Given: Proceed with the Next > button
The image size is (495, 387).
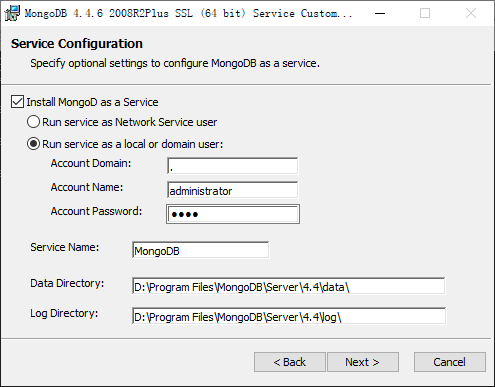Looking at the screenshot, I should coord(363,362).
